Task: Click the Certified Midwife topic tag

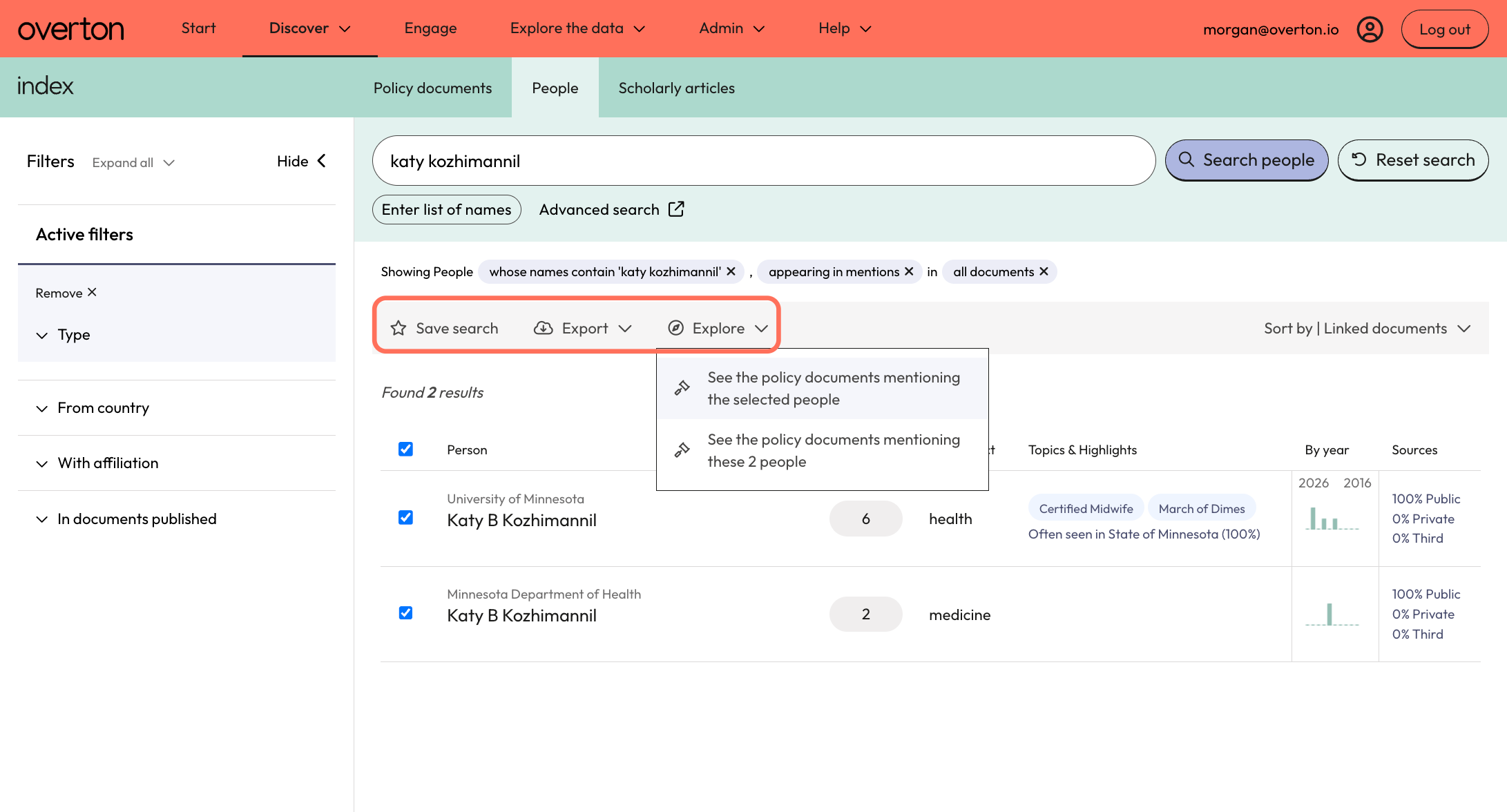Action: [1086, 508]
